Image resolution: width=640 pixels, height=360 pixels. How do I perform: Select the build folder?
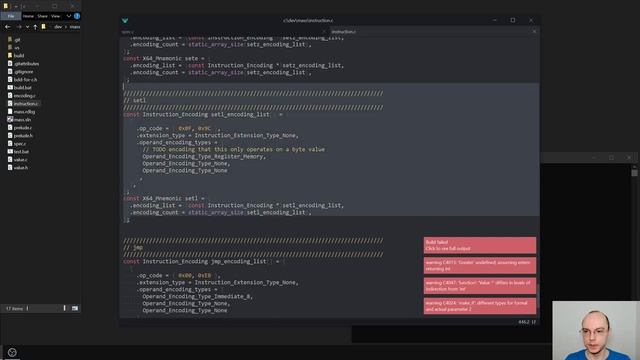(x=19, y=56)
